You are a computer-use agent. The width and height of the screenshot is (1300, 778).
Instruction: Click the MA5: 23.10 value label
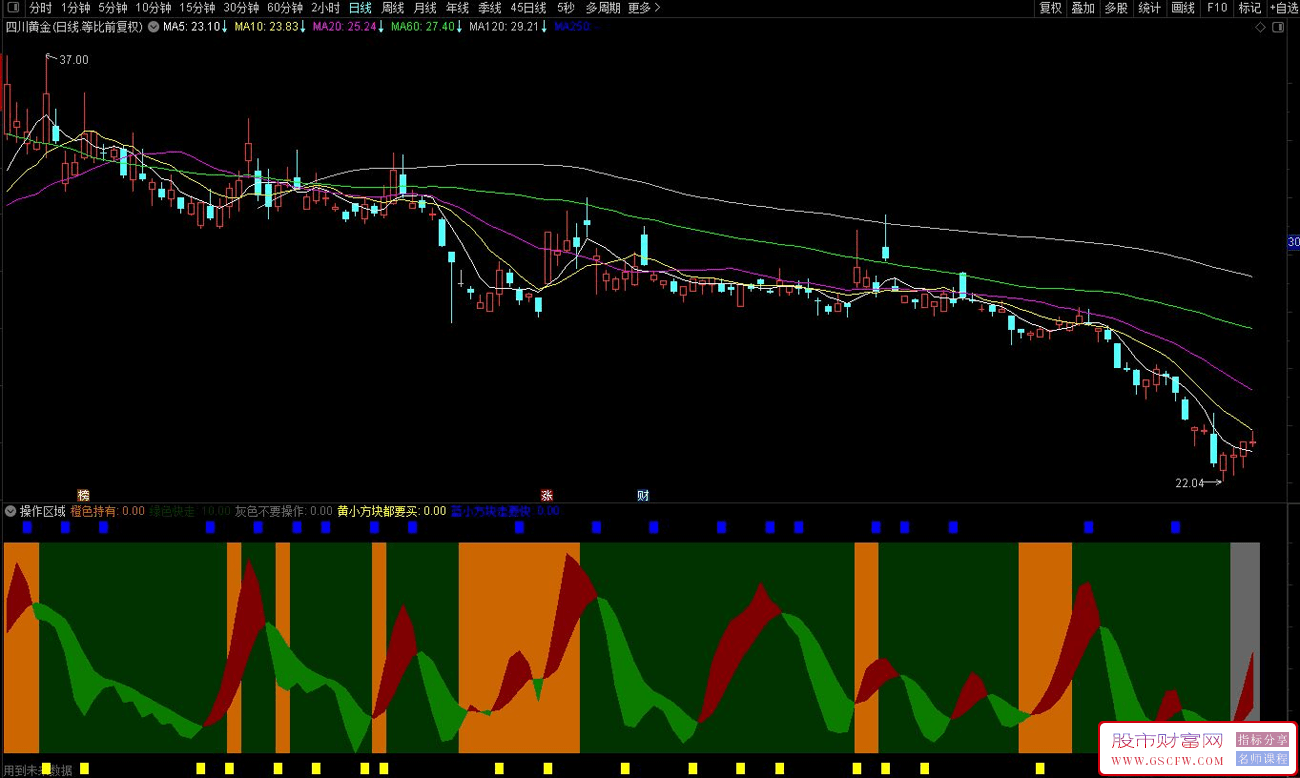(191, 27)
